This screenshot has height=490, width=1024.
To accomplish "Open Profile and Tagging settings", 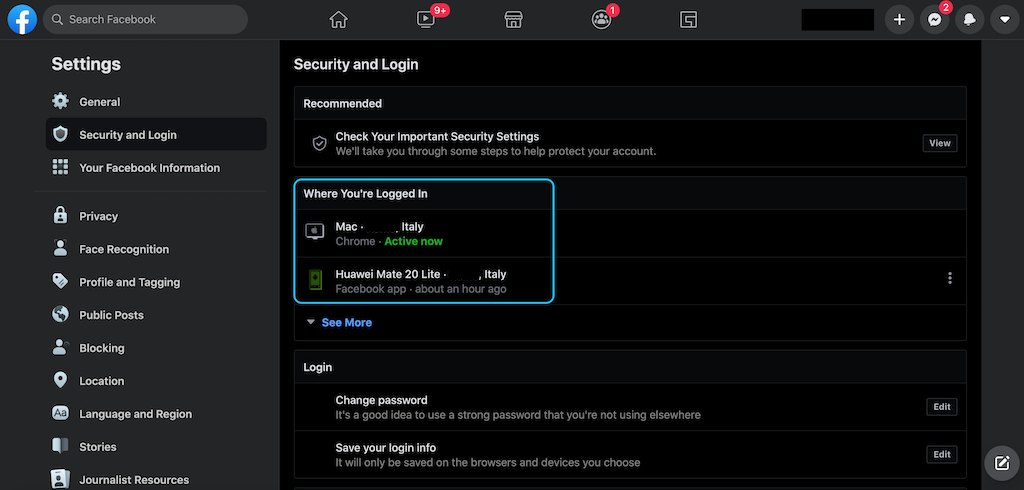I will tap(156, 282).
